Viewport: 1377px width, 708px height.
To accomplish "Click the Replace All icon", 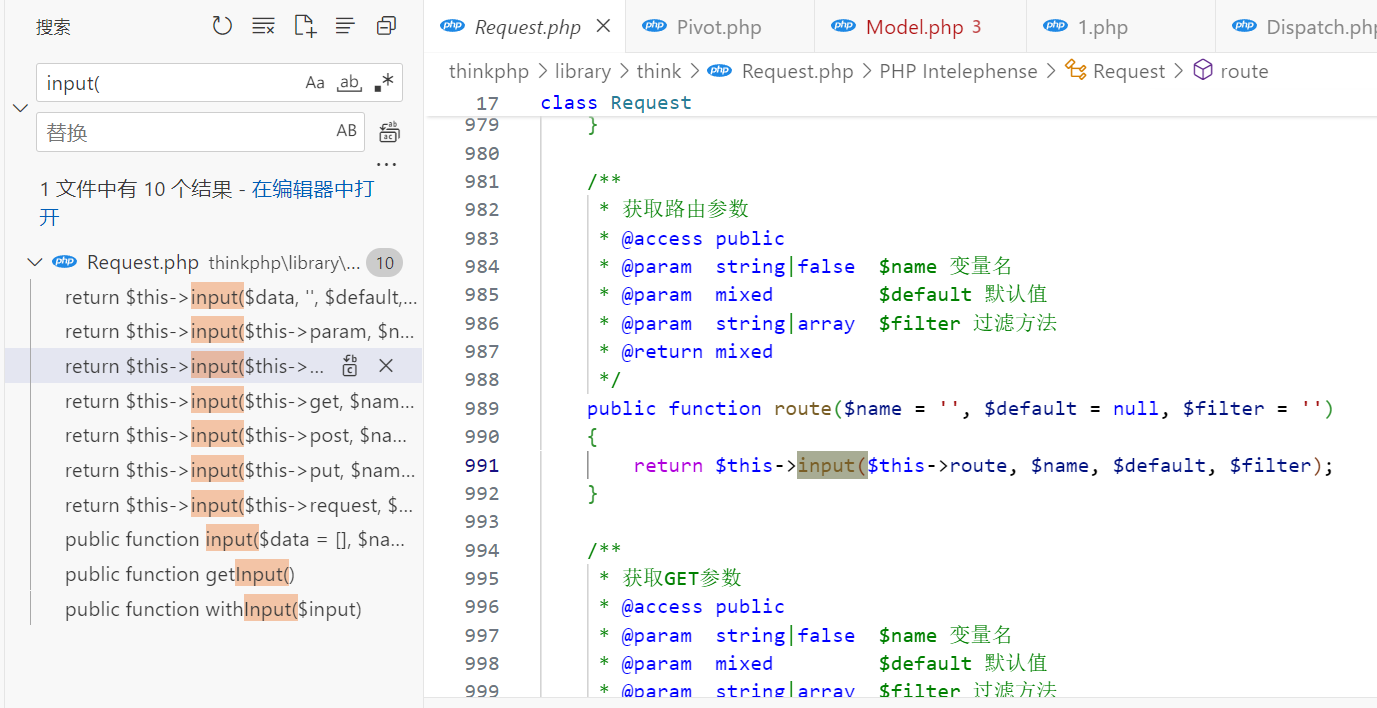I will point(389,132).
